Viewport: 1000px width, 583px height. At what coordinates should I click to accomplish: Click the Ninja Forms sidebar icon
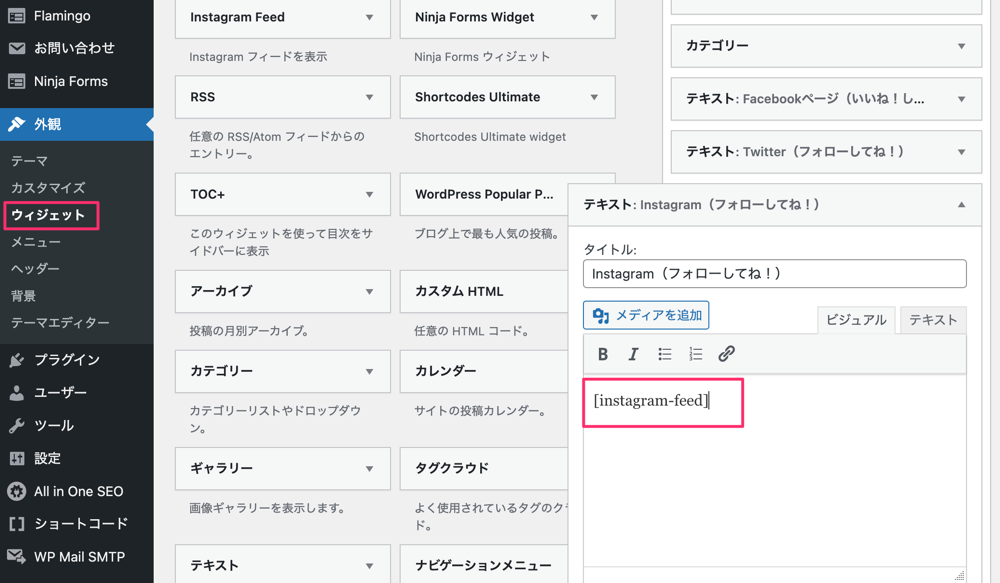point(17,82)
